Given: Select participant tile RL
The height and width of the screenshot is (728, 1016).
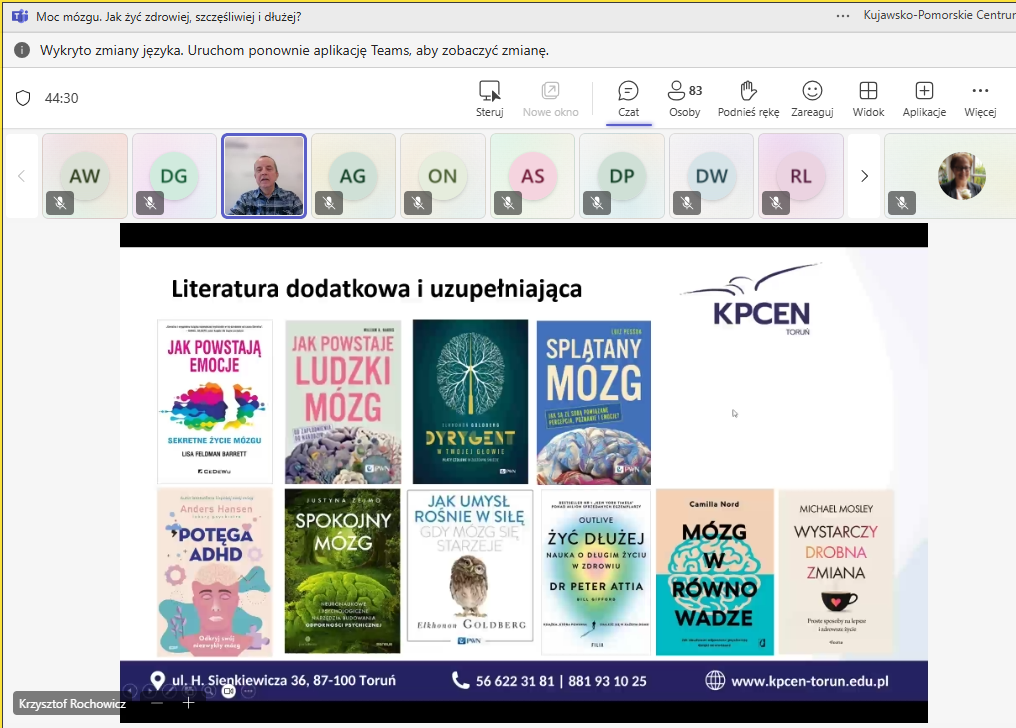Looking at the screenshot, I should click(801, 176).
